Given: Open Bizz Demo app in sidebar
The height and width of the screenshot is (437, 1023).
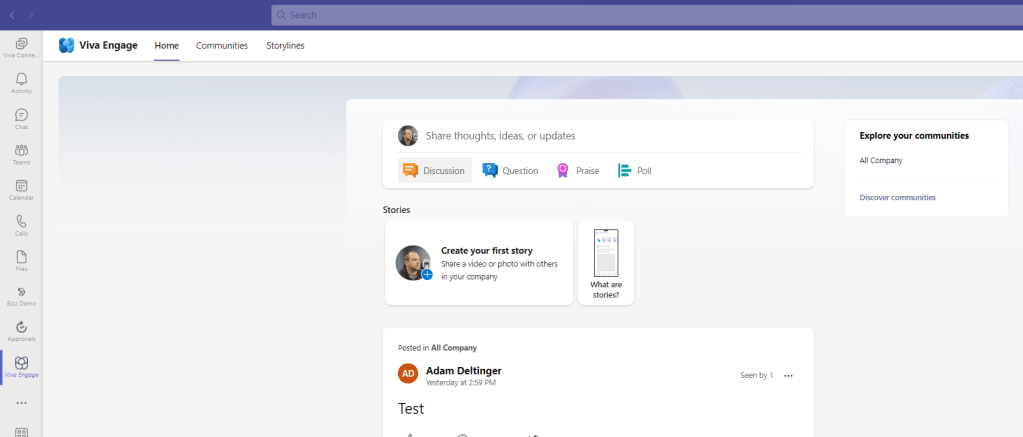Looking at the screenshot, I should tap(21, 295).
